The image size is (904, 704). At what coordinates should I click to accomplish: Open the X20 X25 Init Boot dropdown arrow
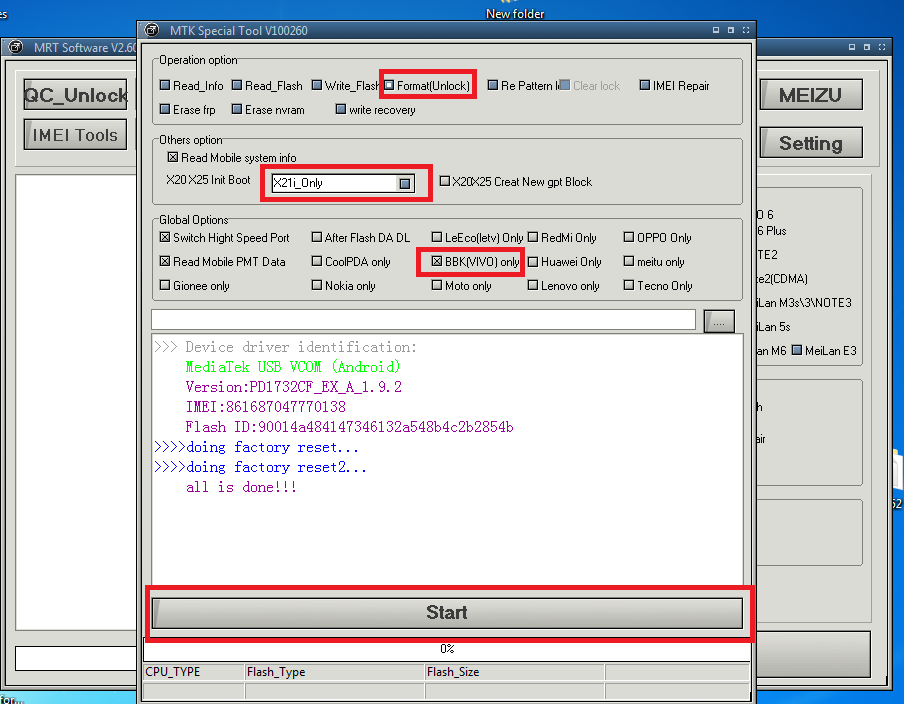tap(405, 183)
